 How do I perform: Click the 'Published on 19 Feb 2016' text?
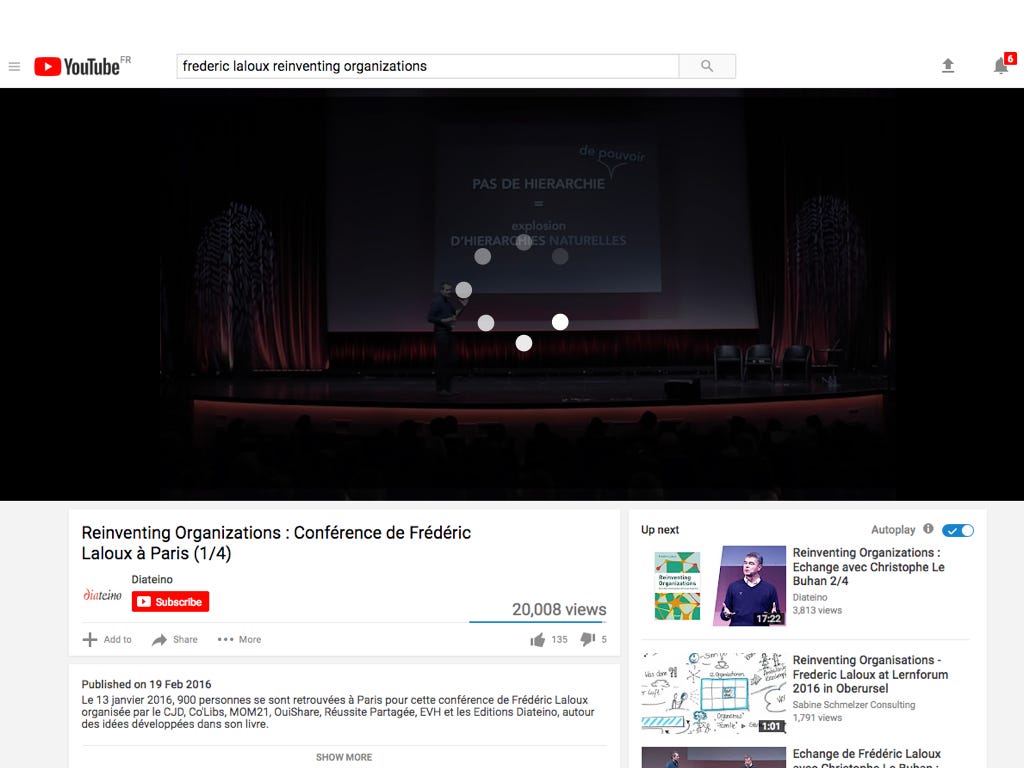coord(146,684)
